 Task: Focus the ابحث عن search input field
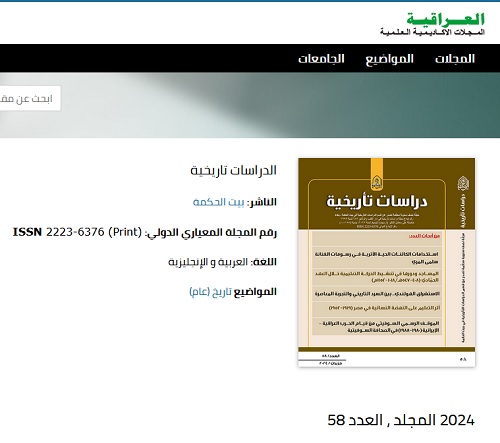30,98
